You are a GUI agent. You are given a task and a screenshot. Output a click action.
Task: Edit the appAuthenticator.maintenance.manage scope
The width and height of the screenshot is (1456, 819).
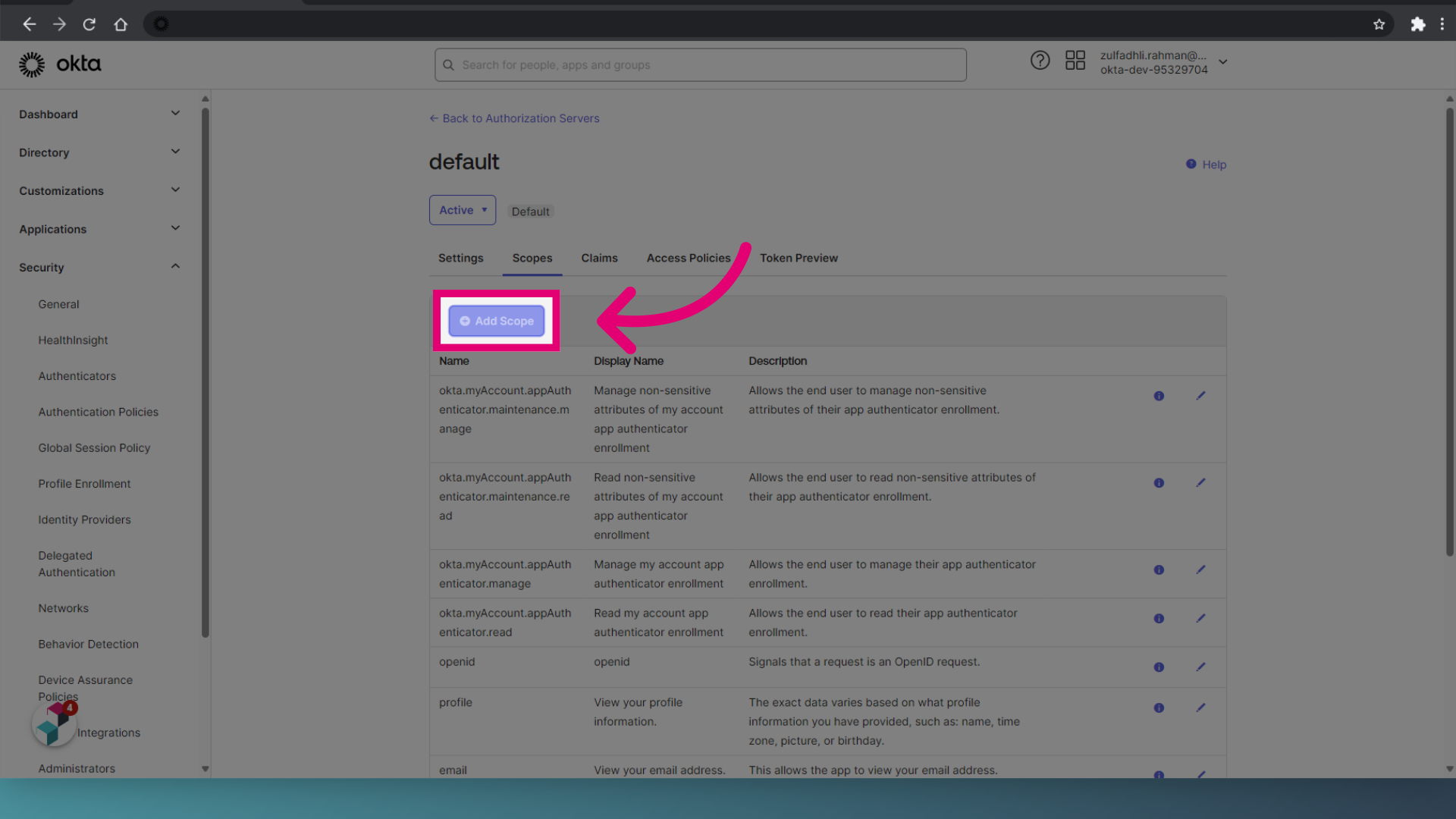[1200, 396]
